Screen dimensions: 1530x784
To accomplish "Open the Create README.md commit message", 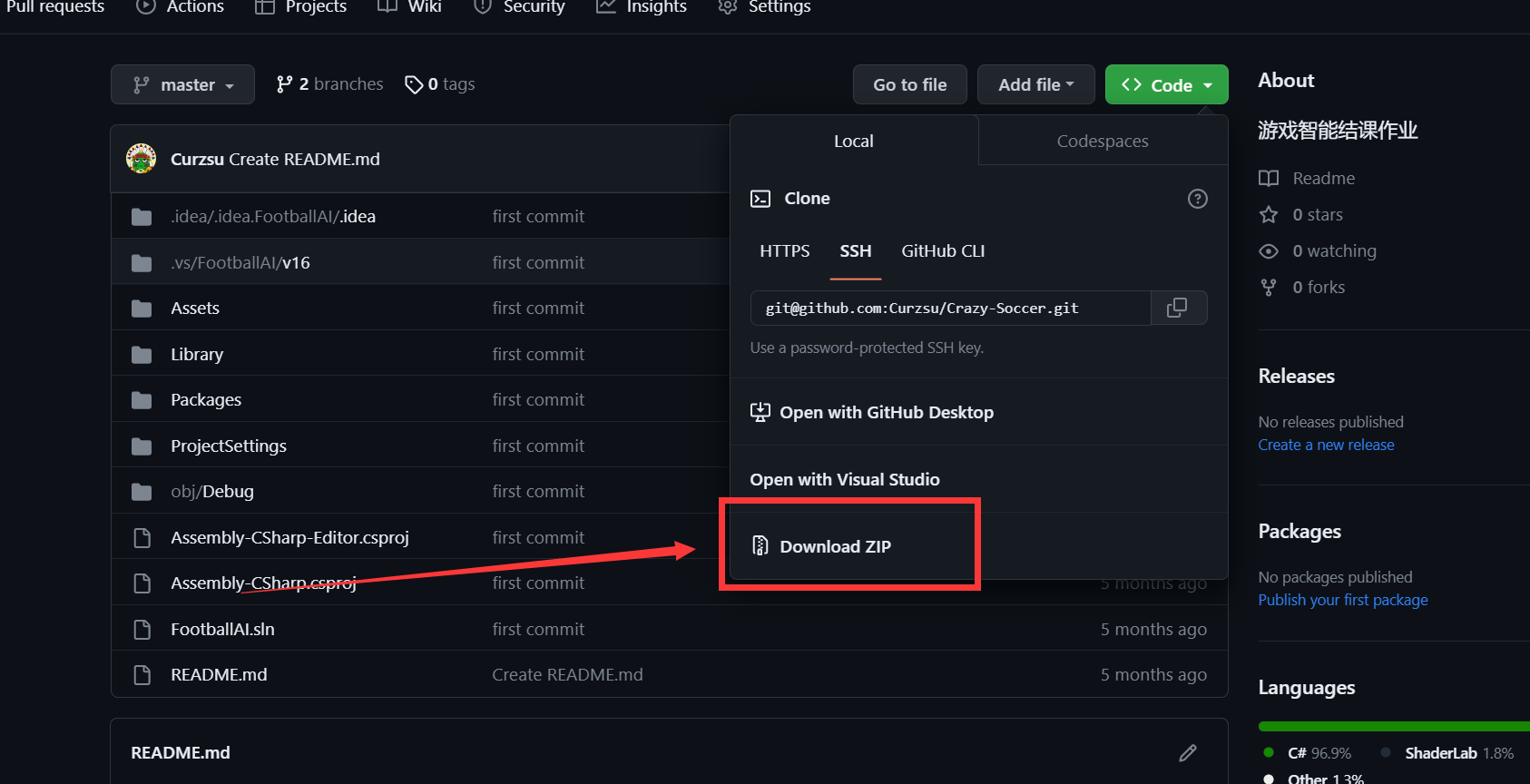I will (x=567, y=675).
